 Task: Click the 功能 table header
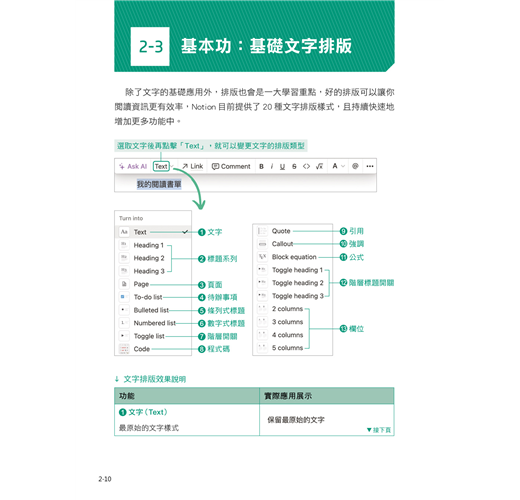187,396
